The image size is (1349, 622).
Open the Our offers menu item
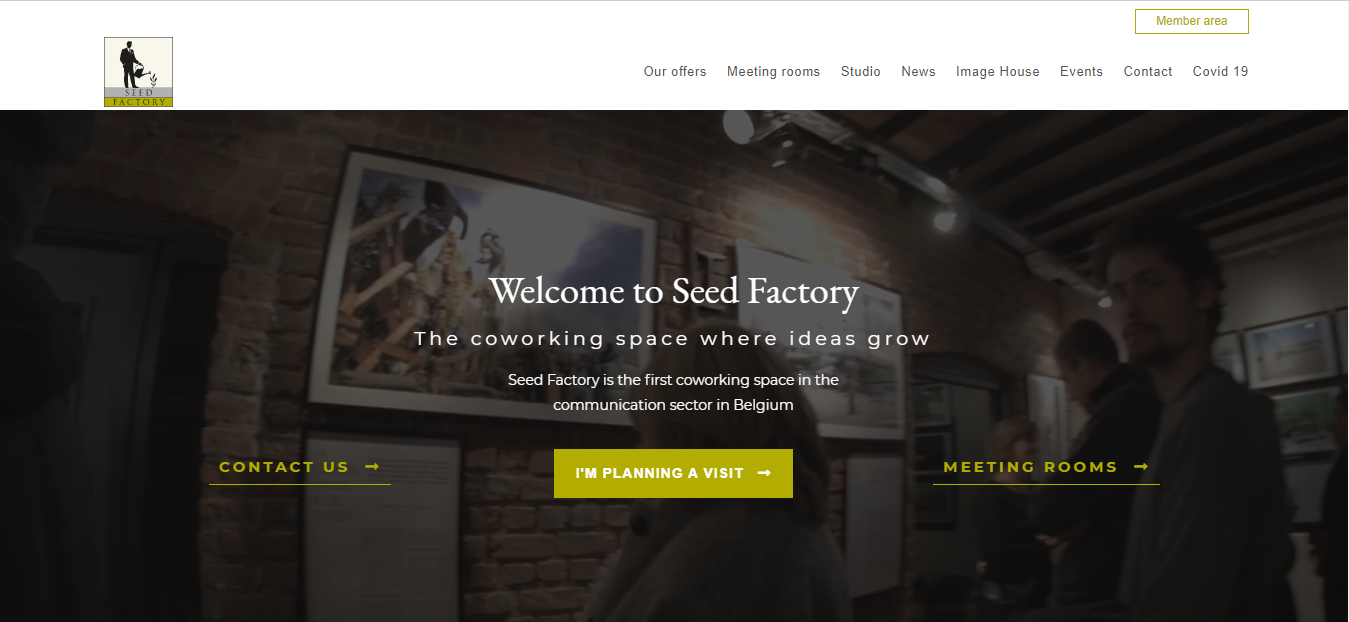[x=675, y=72]
